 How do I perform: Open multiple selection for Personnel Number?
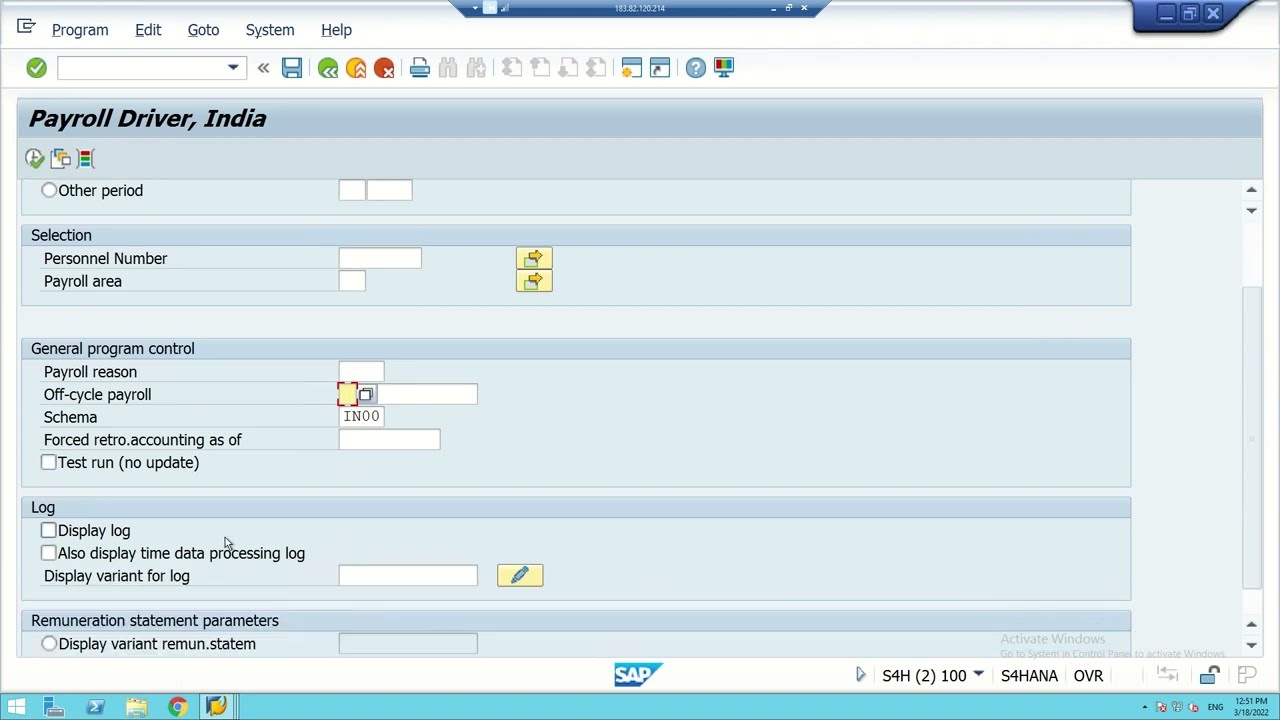(534, 258)
